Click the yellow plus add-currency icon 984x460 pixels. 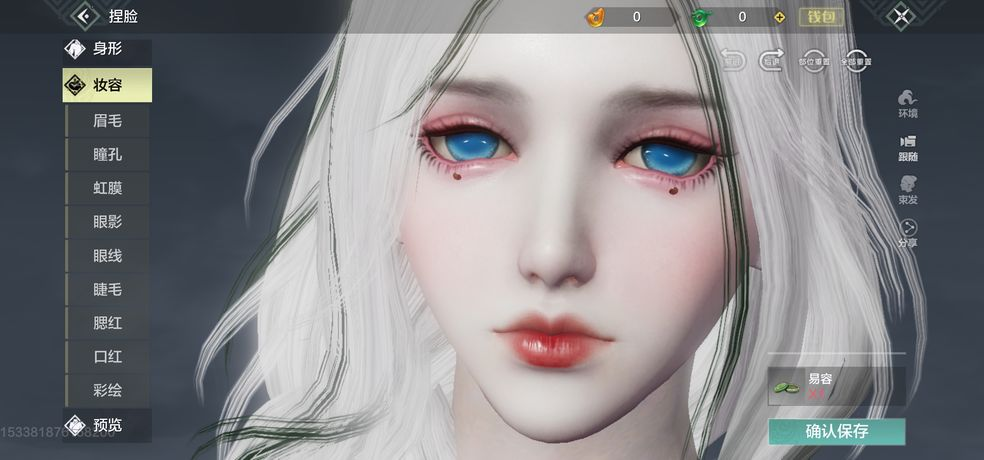[780, 17]
